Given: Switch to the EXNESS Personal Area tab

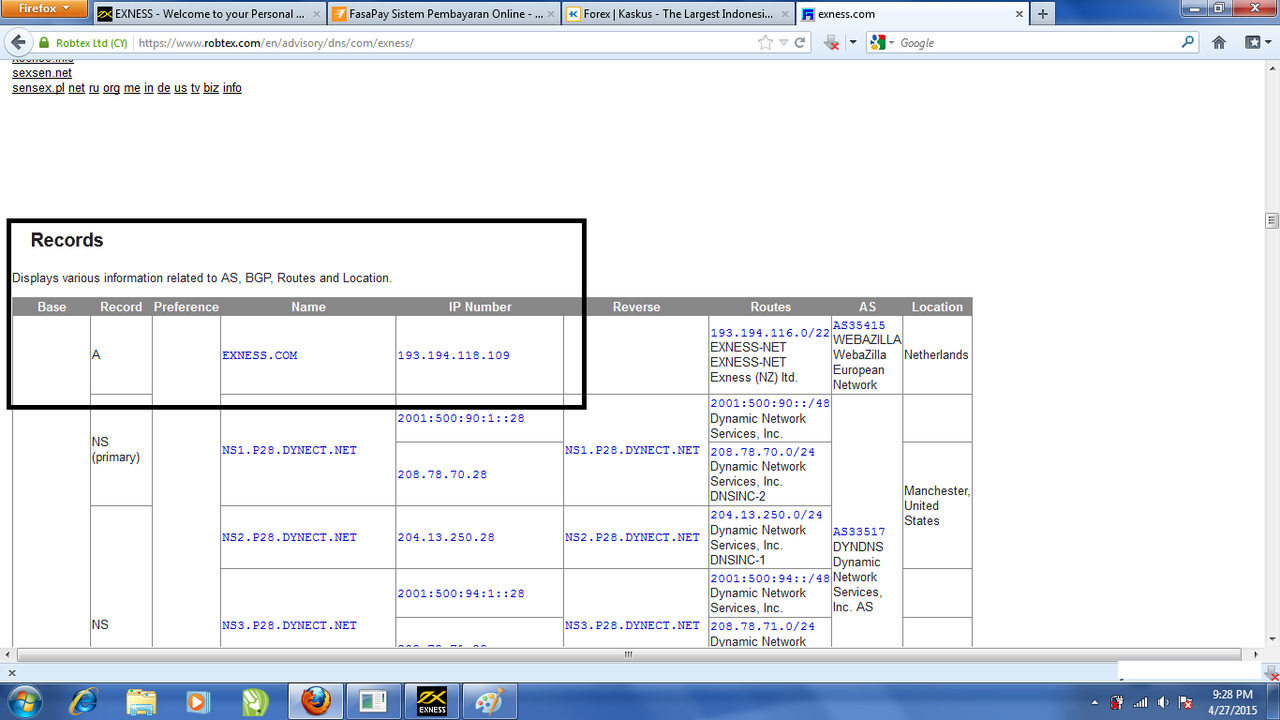Looking at the screenshot, I should click(x=211, y=14).
